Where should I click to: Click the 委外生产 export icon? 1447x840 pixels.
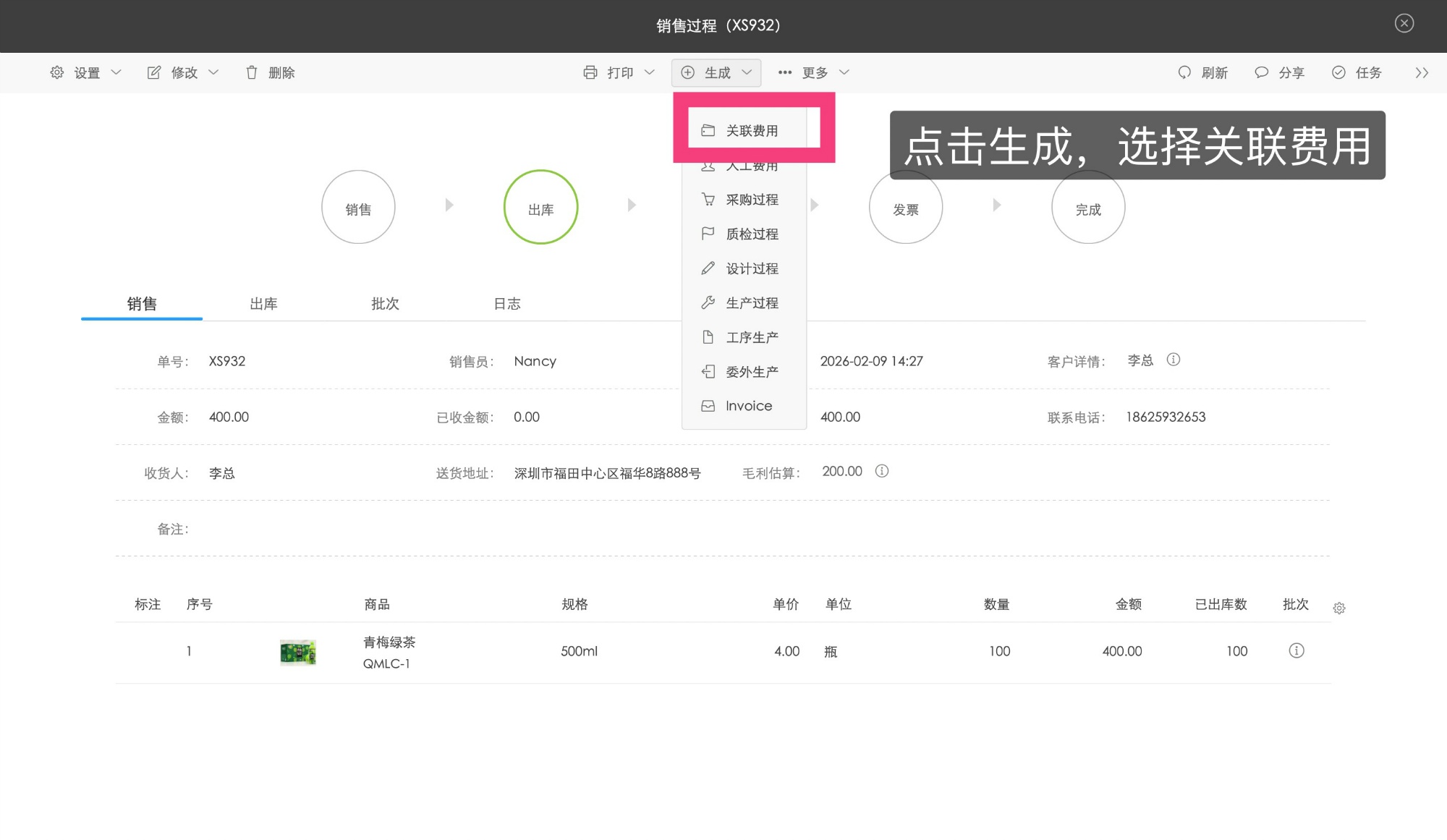[708, 371]
